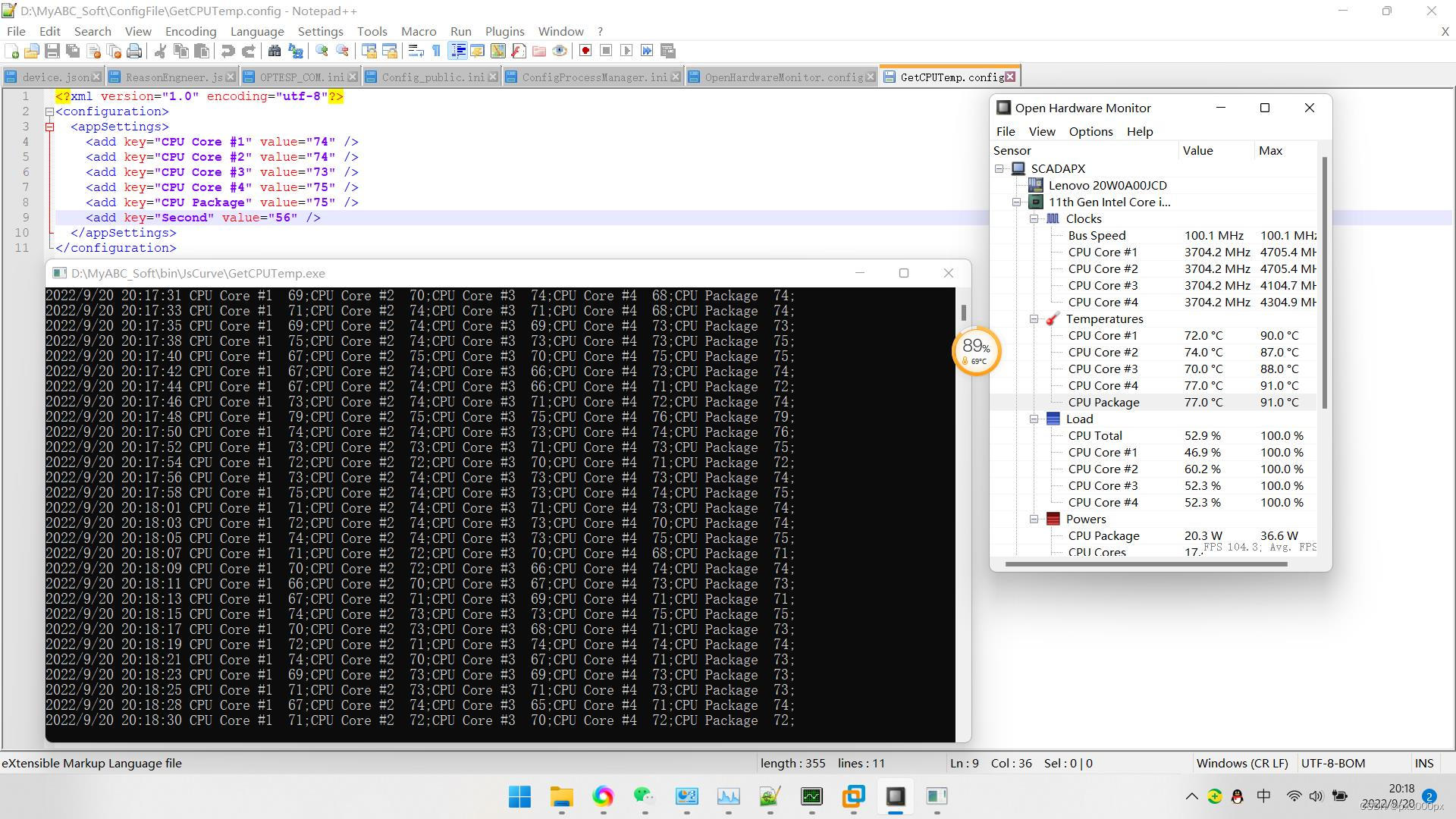Click the Cut scissors icon
The image size is (1456, 819).
click(x=160, y=52)
